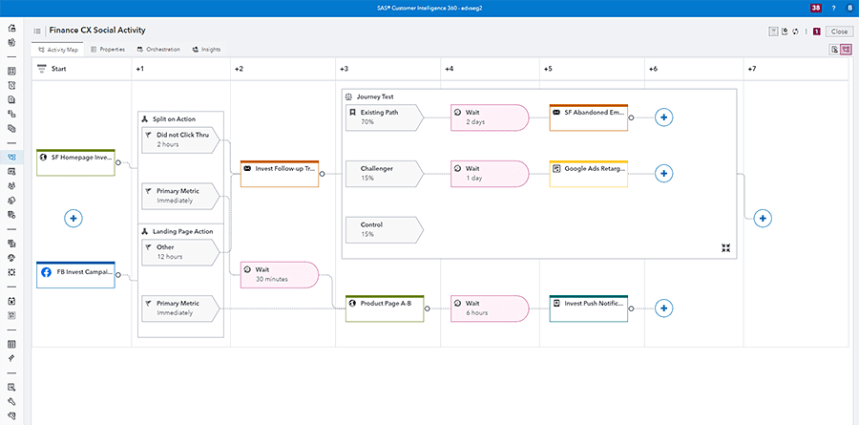Click the output connector of FB Invest node
The height and width of the screenshot is (425, 859).
tap(118, 275)
